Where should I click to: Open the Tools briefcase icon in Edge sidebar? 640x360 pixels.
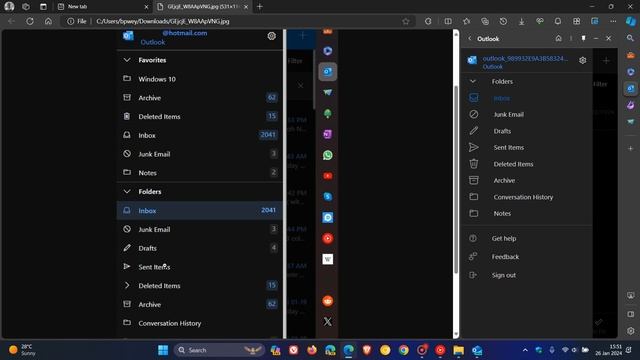click(x=631, y=55)
